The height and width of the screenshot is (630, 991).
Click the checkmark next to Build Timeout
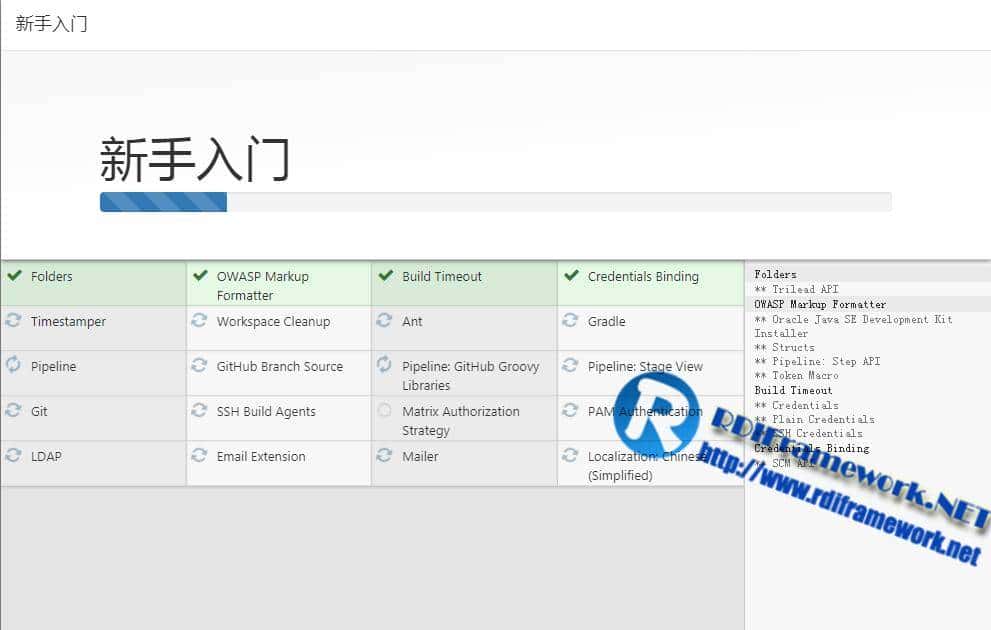point(385,276)
